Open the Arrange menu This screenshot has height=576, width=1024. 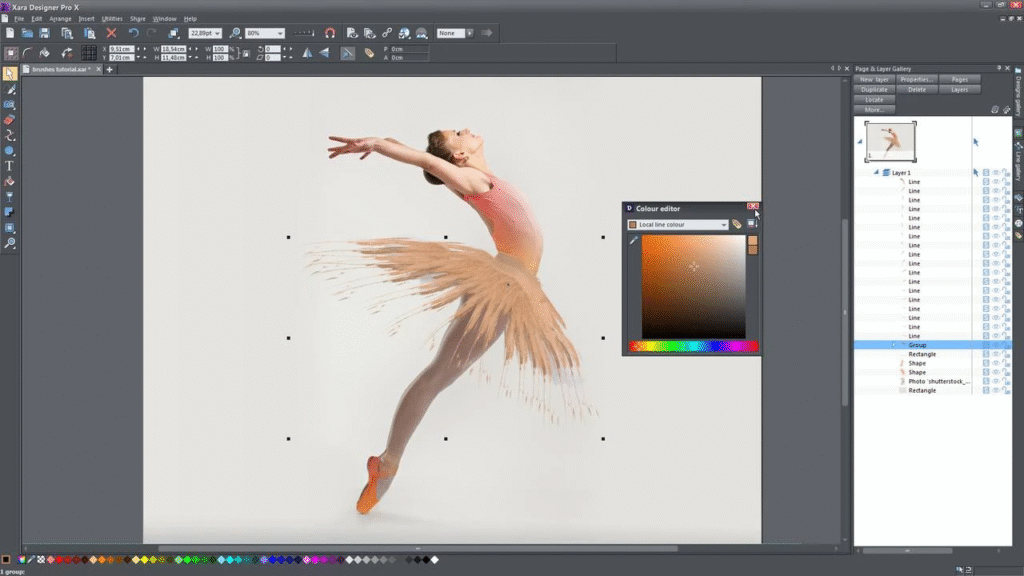point(60,19)
